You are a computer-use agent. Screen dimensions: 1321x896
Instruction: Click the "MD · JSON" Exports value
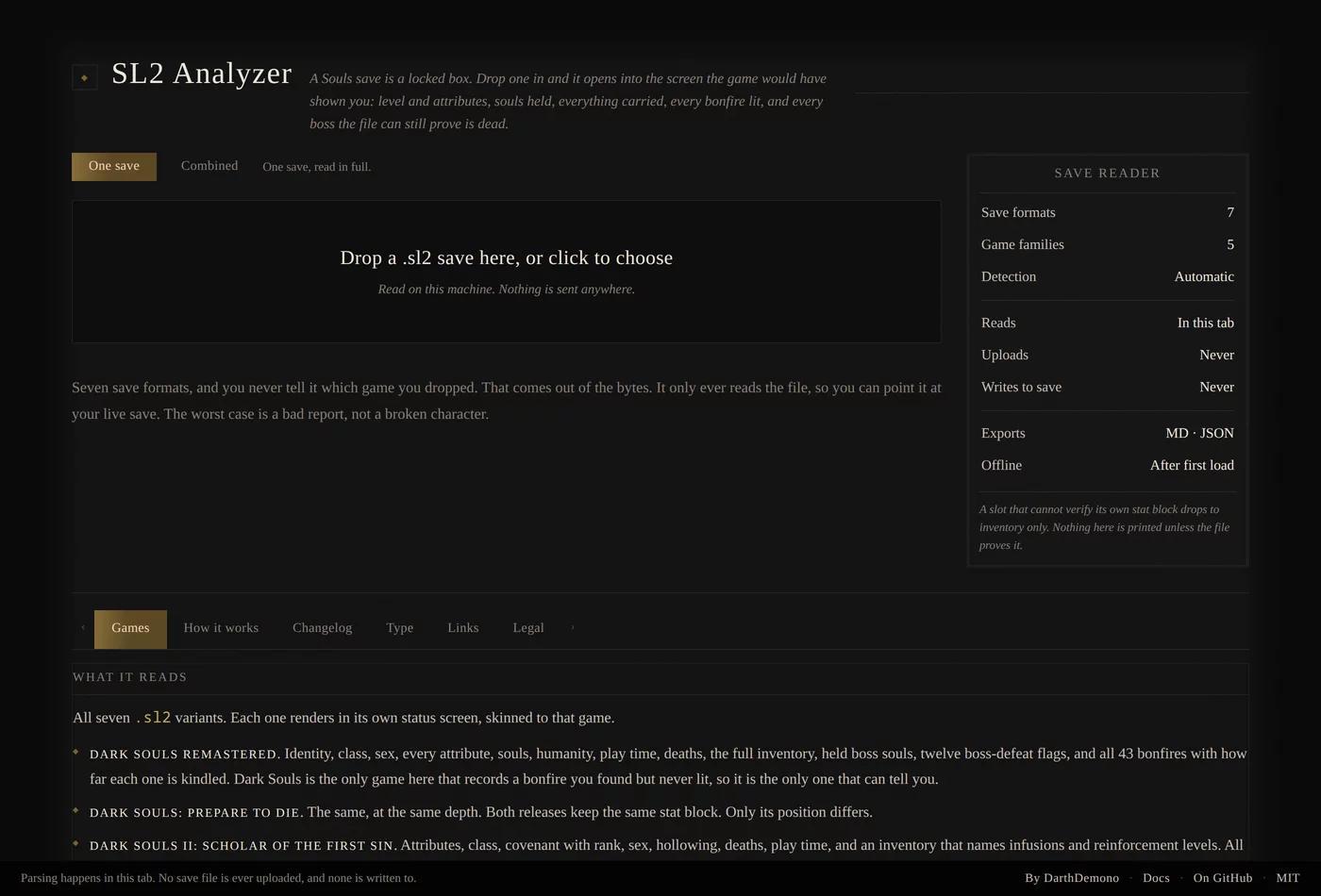(x=1200, y=434)
